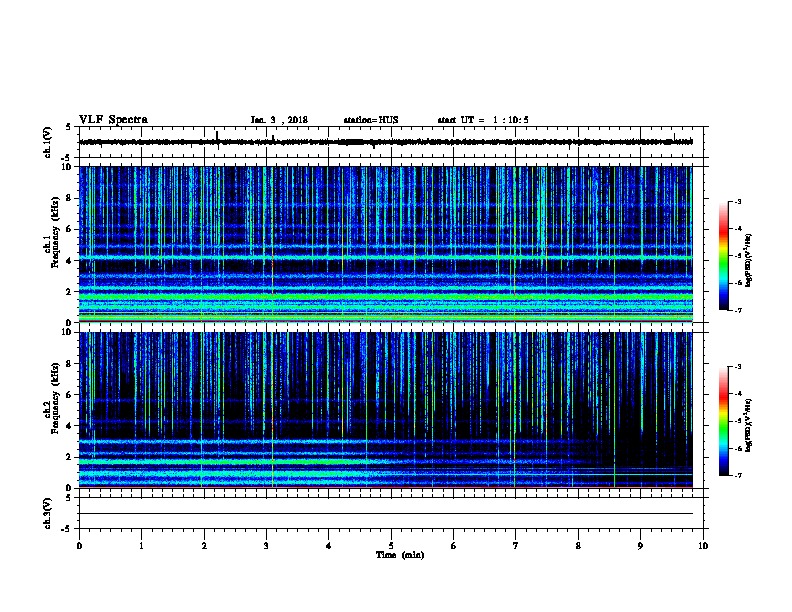Click the x-axis tick label "7"
This screenshot has width=792, height=612.
tap(516, 546)
